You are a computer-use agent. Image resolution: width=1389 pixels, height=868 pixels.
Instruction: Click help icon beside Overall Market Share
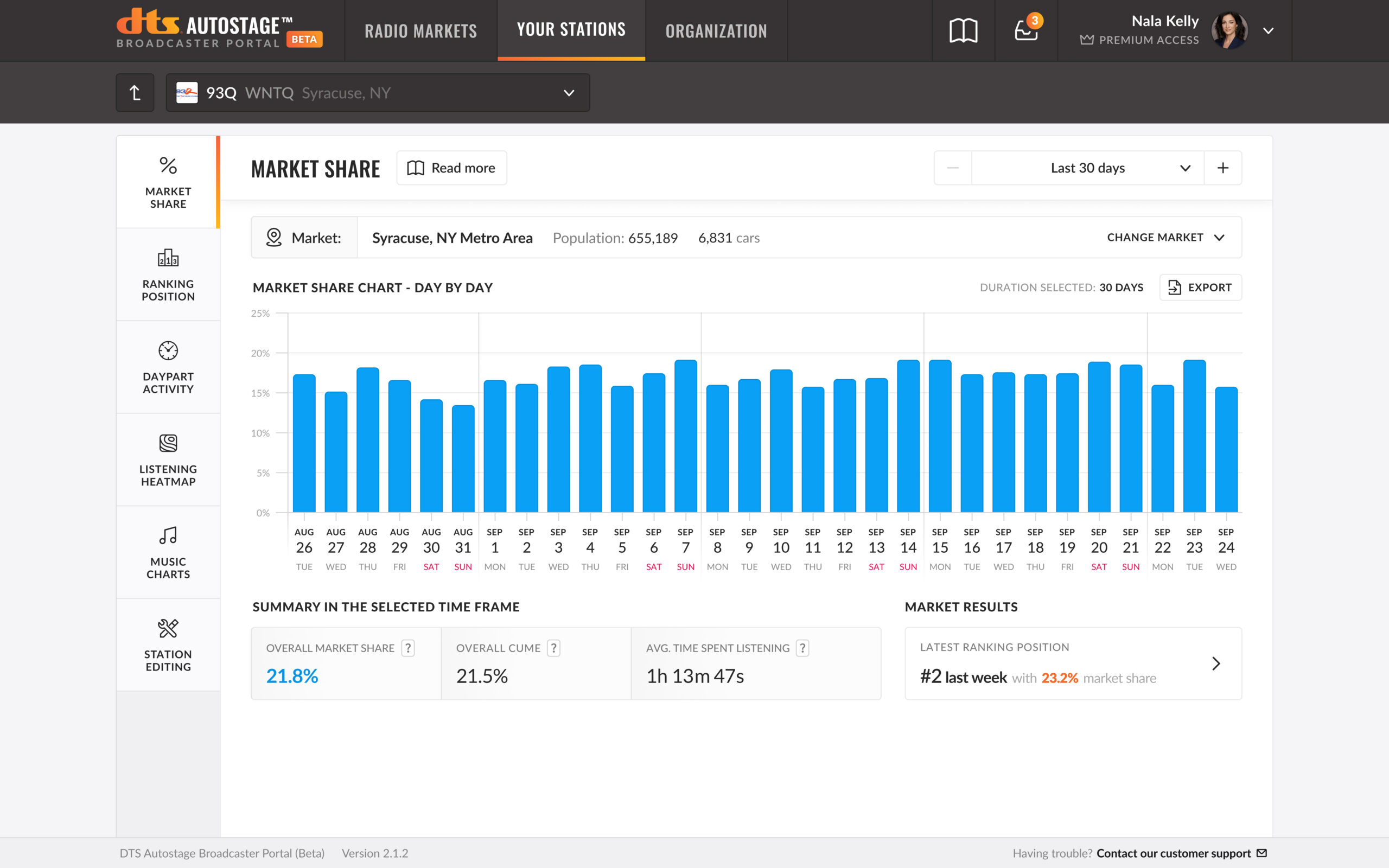[x=408, y=648]
